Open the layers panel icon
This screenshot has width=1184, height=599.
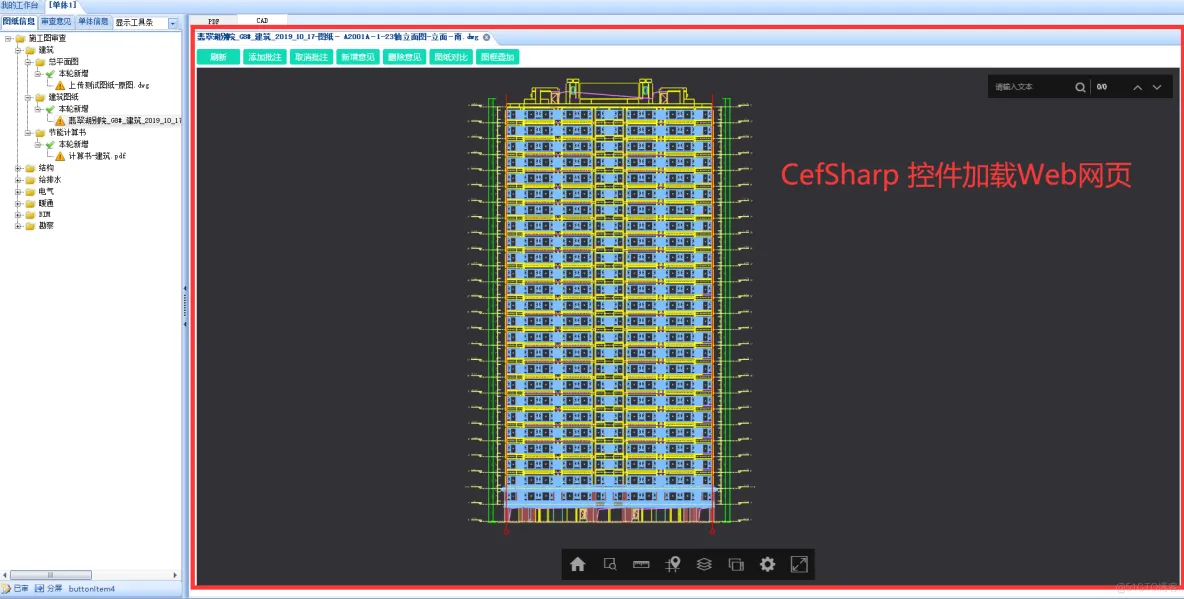pyautogui.click(x=704, y=564)
